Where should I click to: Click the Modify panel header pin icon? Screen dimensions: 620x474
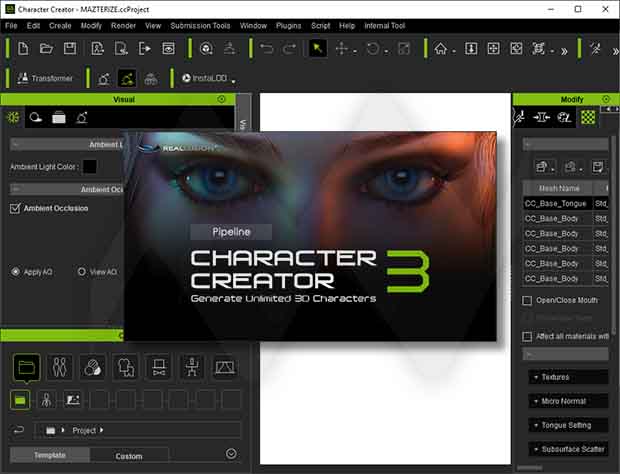click(x=606, y=99)
